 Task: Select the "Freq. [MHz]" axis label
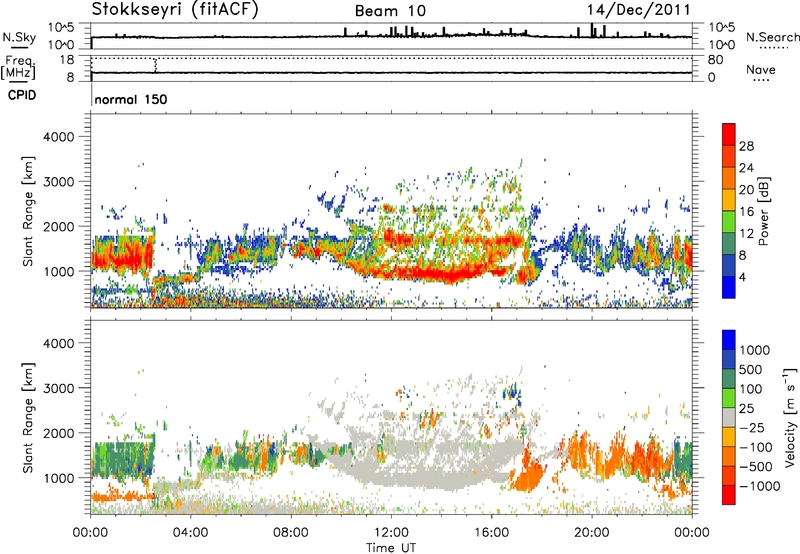(x=18, y=67)
